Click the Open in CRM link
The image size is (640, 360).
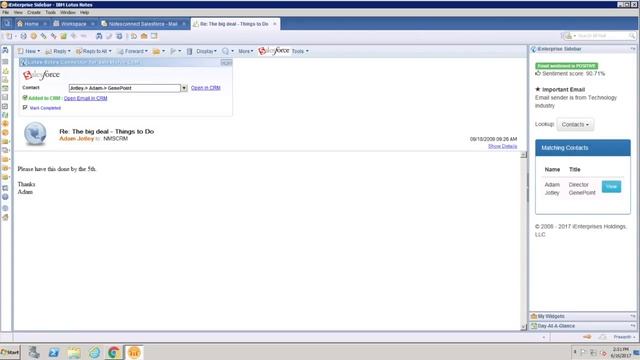coord(206,88)
